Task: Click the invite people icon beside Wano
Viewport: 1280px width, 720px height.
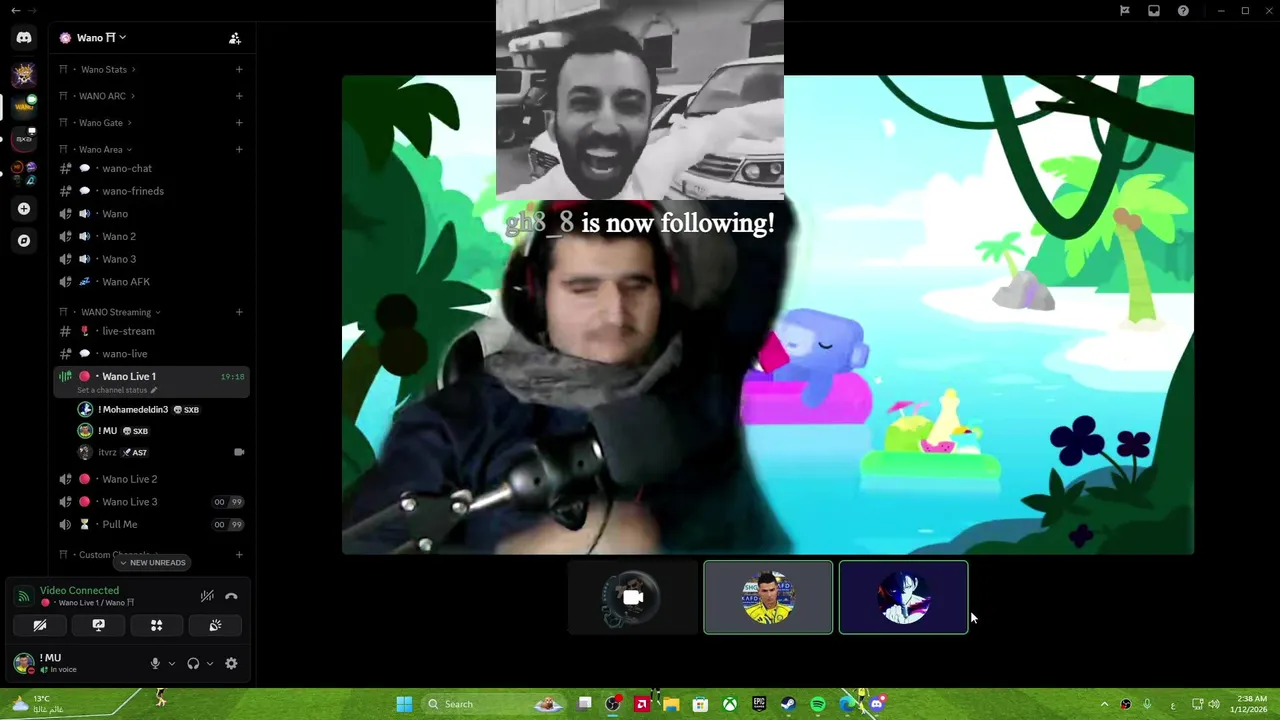Action: point(235,38)
